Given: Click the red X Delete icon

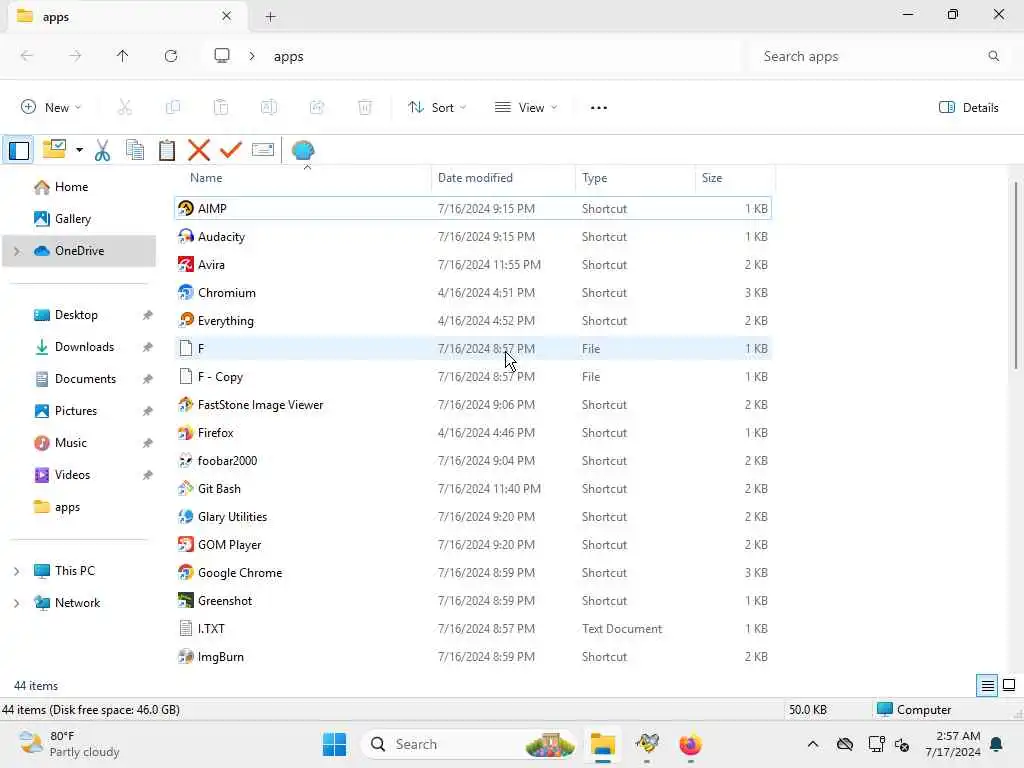Looking at the screenshot, I should [199, 150].
